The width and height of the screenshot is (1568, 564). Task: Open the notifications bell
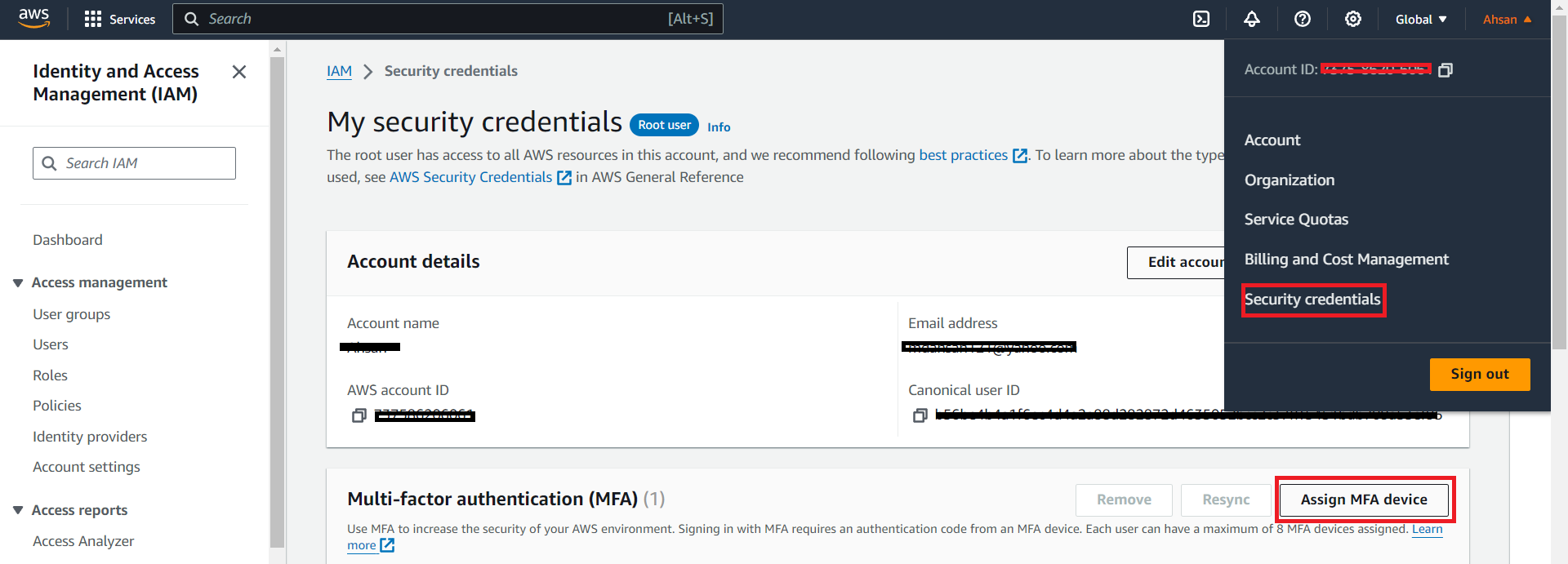[1252, 19]
